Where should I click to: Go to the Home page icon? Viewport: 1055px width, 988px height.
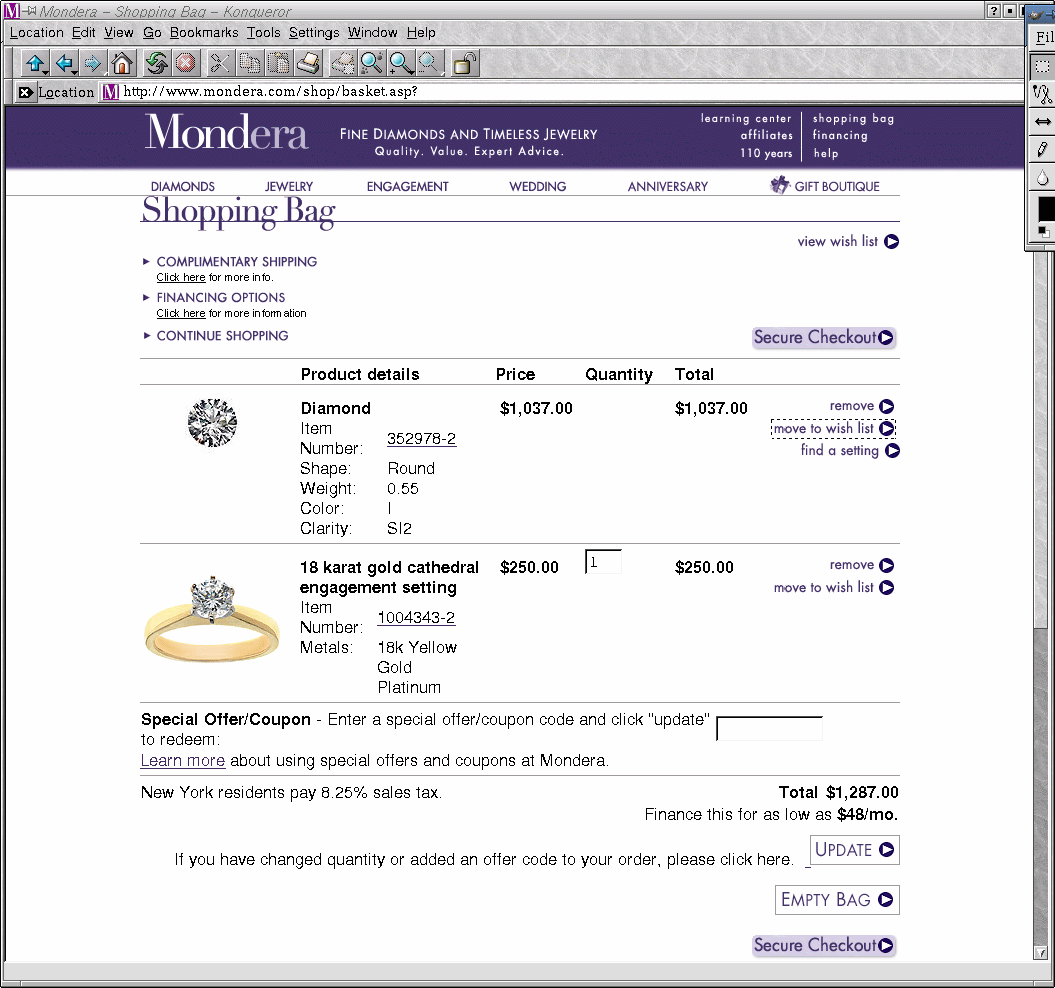pos(122,64)
